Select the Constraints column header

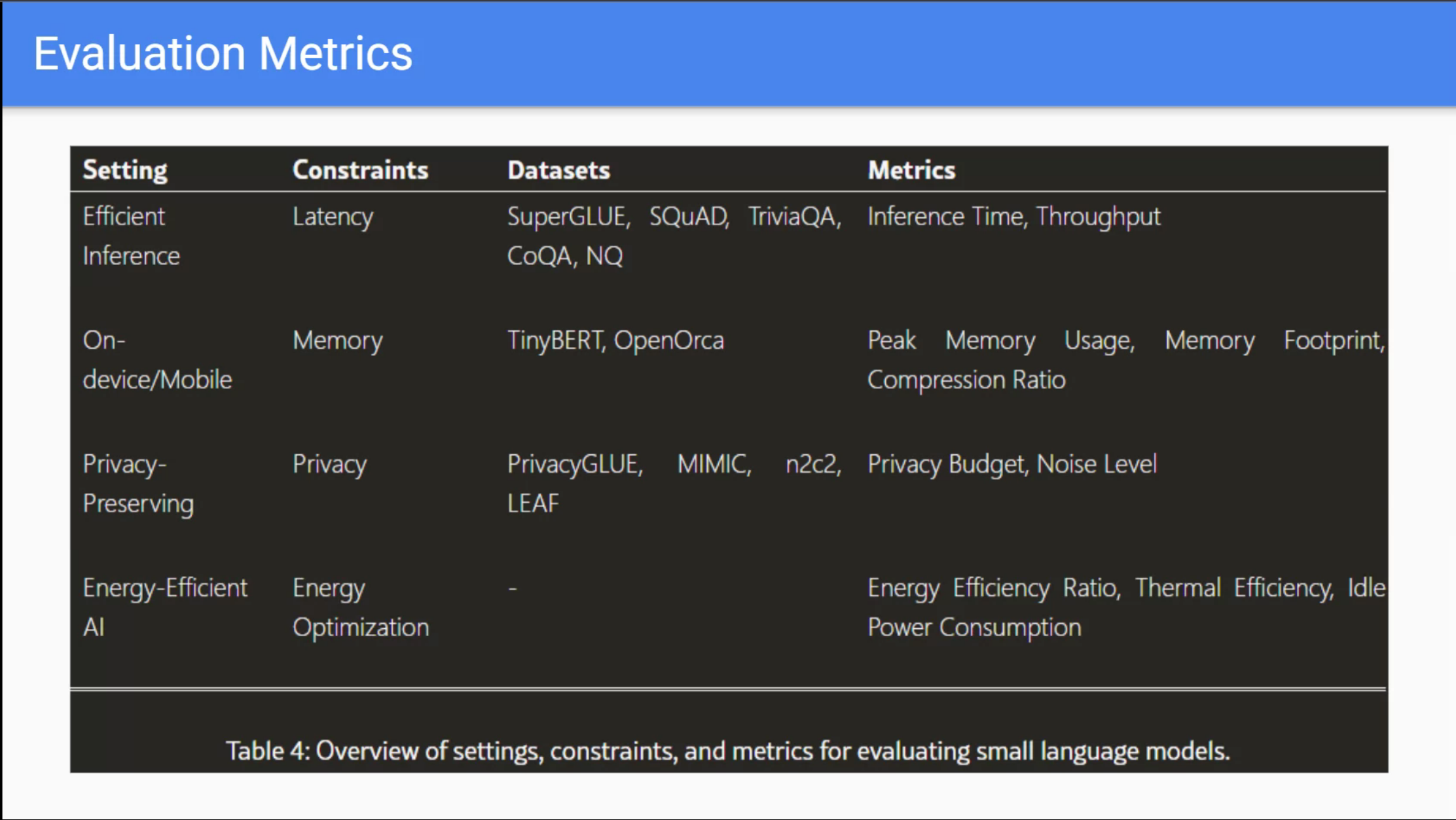pos(361,169)
